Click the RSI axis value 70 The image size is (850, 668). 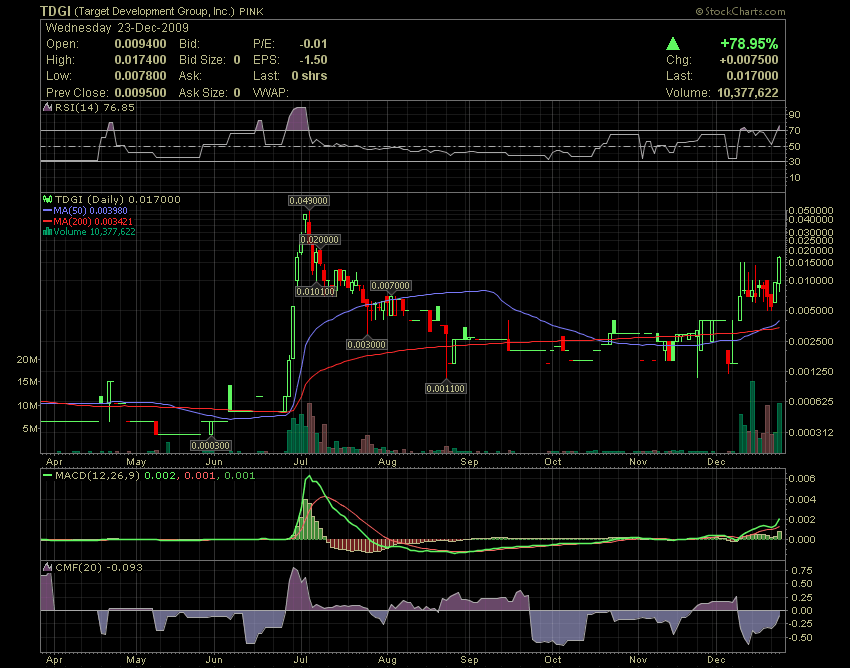tap(794, 131)
